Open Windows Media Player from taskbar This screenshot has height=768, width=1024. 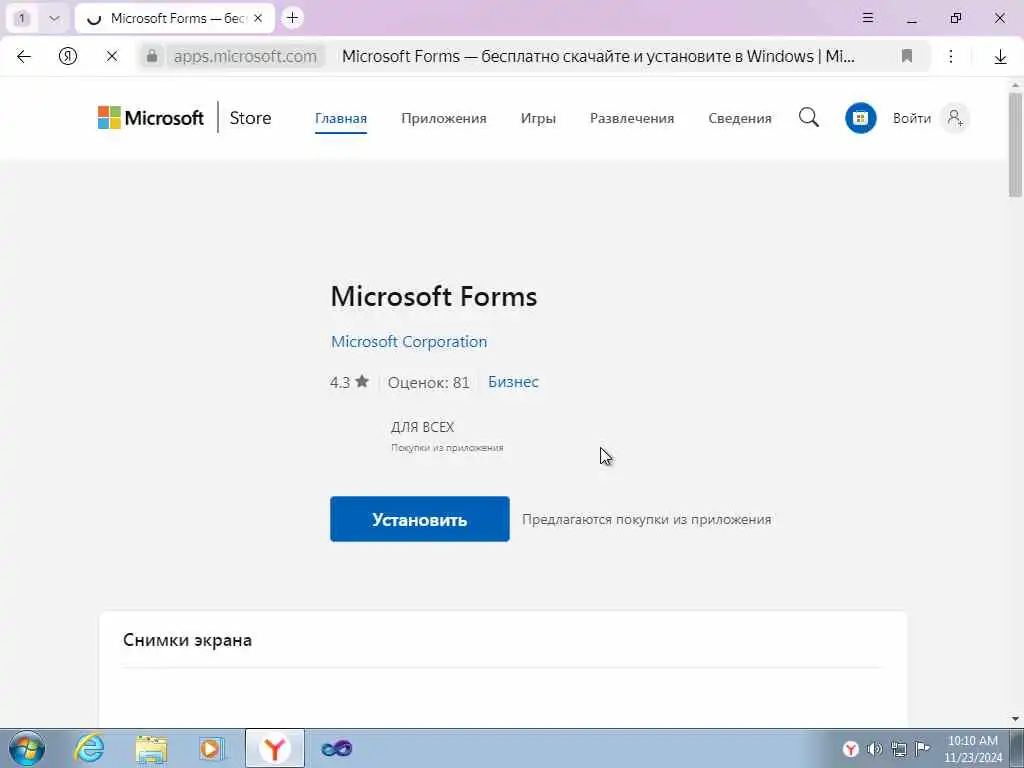pos(212,748)
